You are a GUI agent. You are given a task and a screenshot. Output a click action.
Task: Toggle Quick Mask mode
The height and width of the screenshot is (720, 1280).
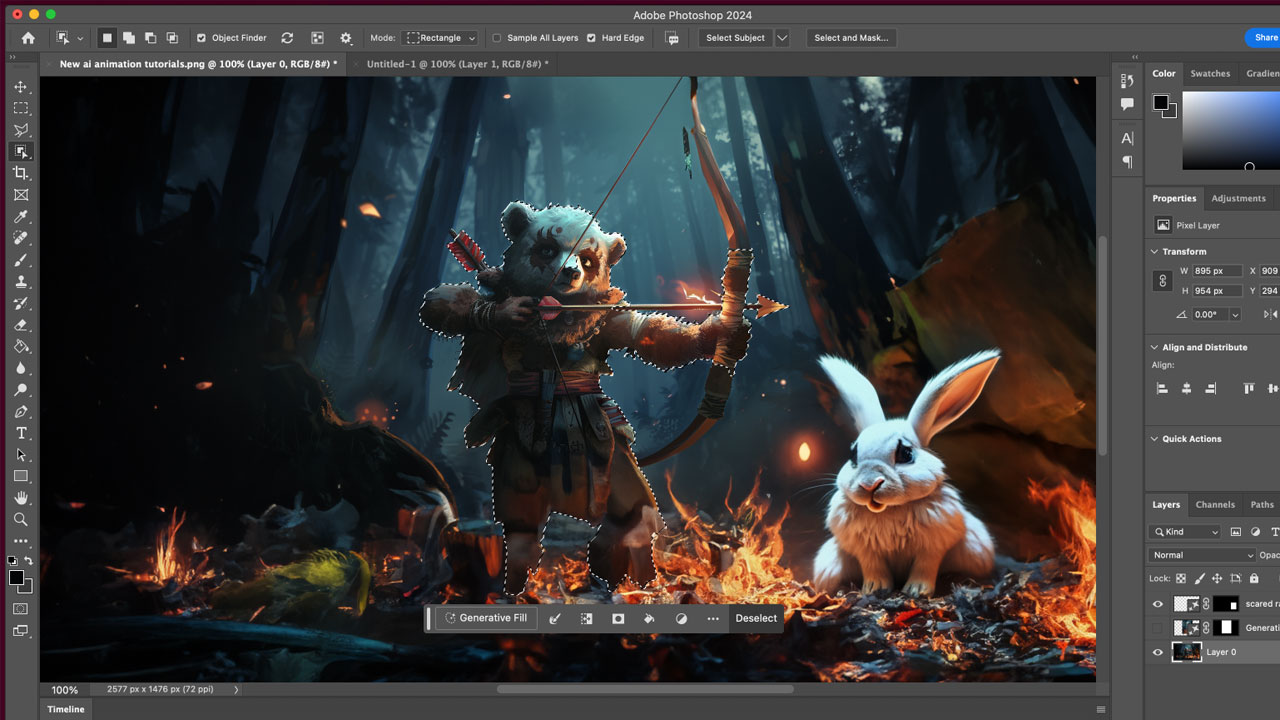20,608
